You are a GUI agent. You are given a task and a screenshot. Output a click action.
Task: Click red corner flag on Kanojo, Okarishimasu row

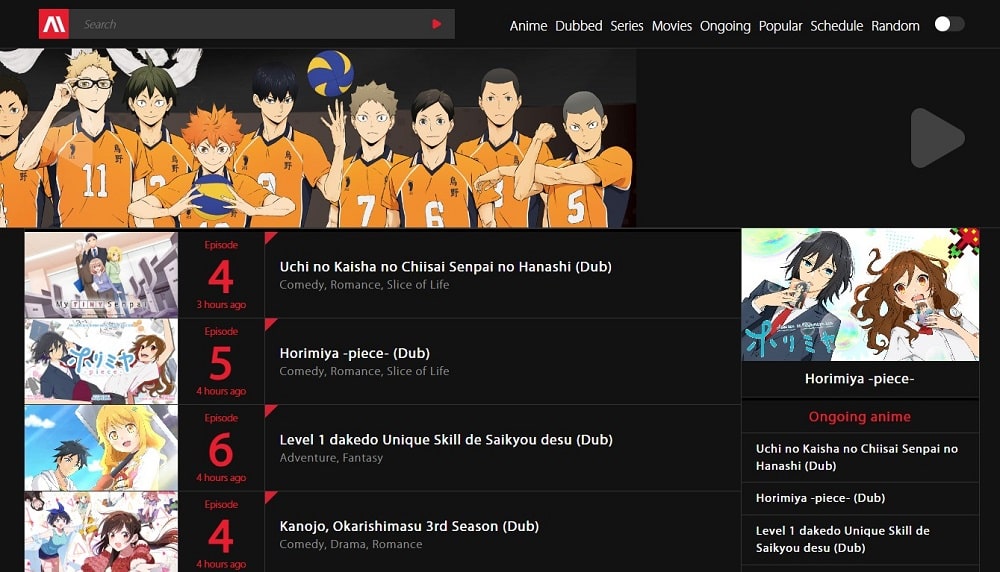(x=269, y=496)
